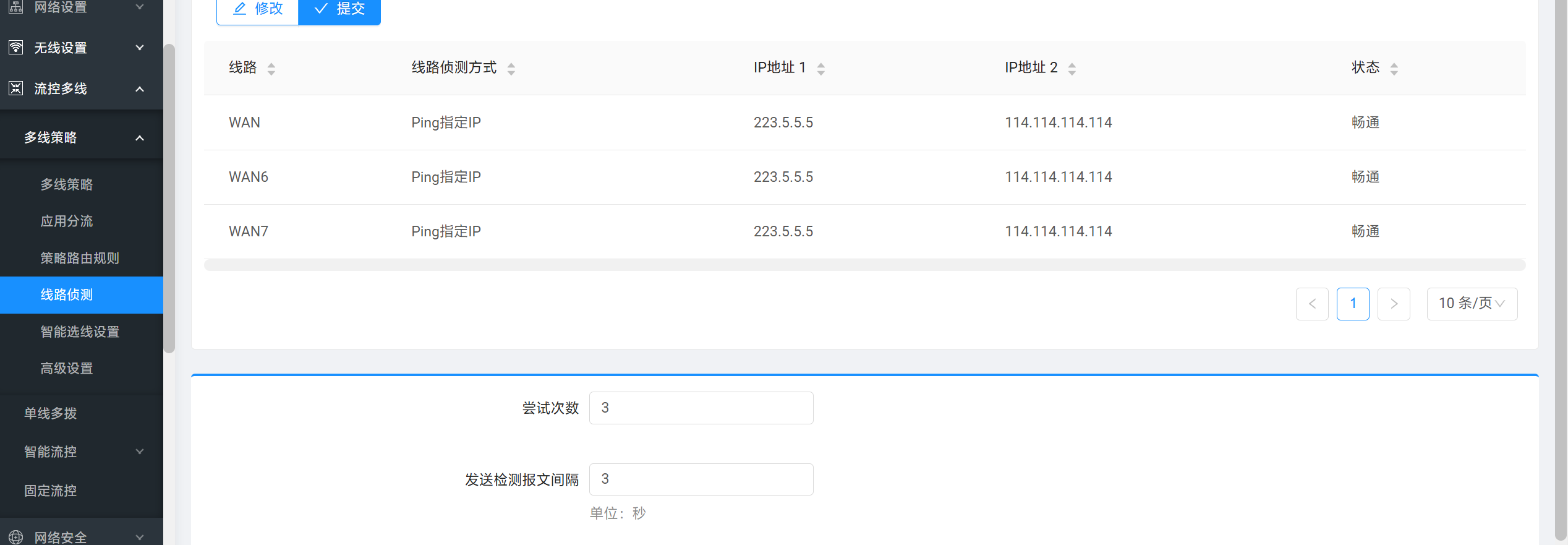Sort by IP地址 2 column arrows

coord(1072,69)
